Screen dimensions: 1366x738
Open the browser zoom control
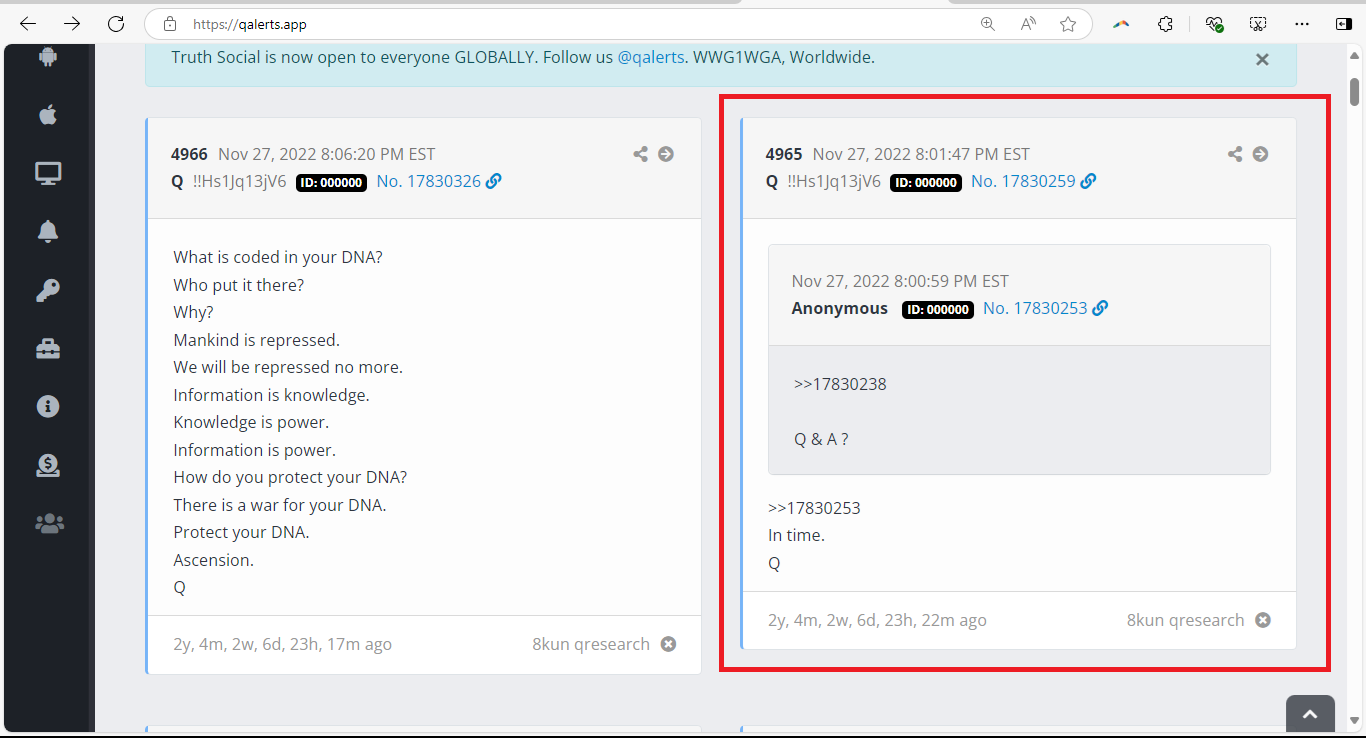coord(988,24)
